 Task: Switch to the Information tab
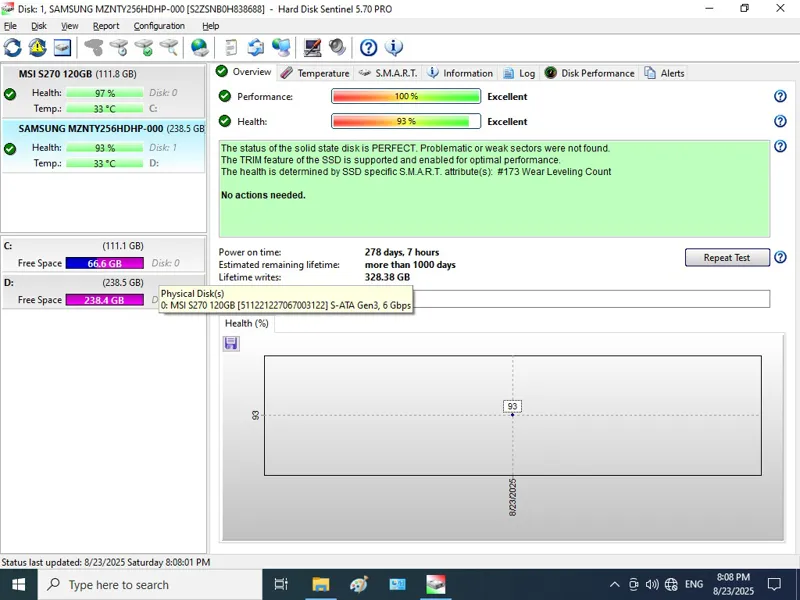click(460, 73)
